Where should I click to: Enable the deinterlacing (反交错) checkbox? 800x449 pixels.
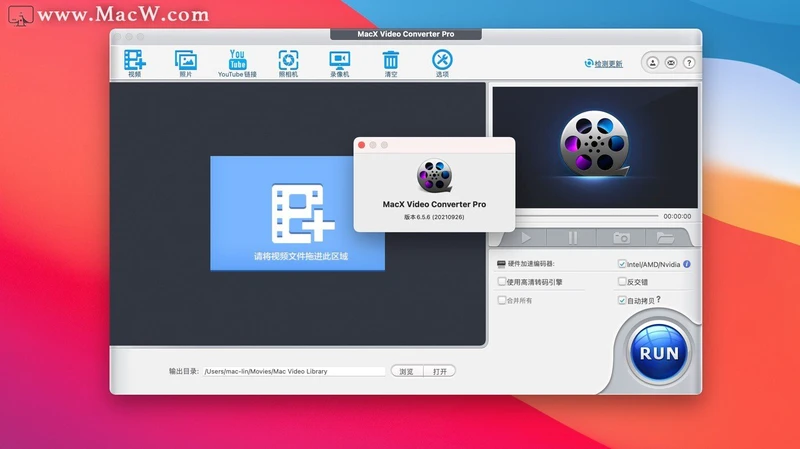pyautogui.click(x=622, y=282)
